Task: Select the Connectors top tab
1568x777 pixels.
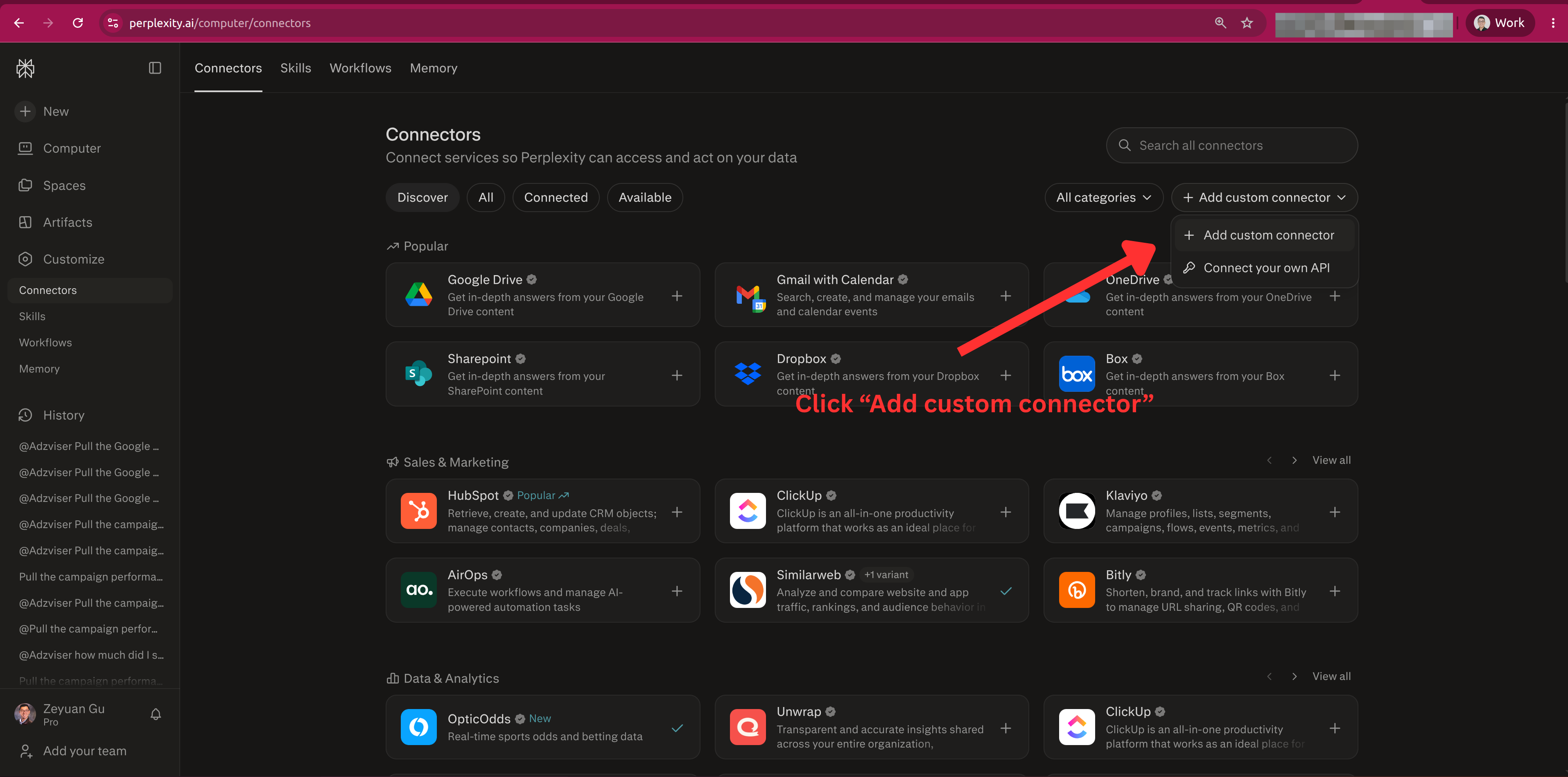Action: 228,68
